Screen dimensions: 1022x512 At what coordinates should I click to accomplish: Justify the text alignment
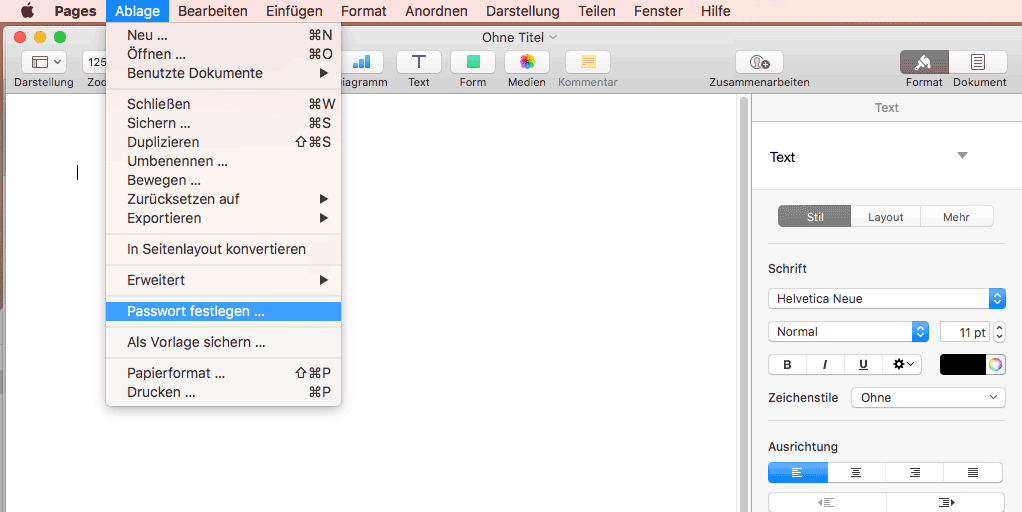click(x=972, y=472)
